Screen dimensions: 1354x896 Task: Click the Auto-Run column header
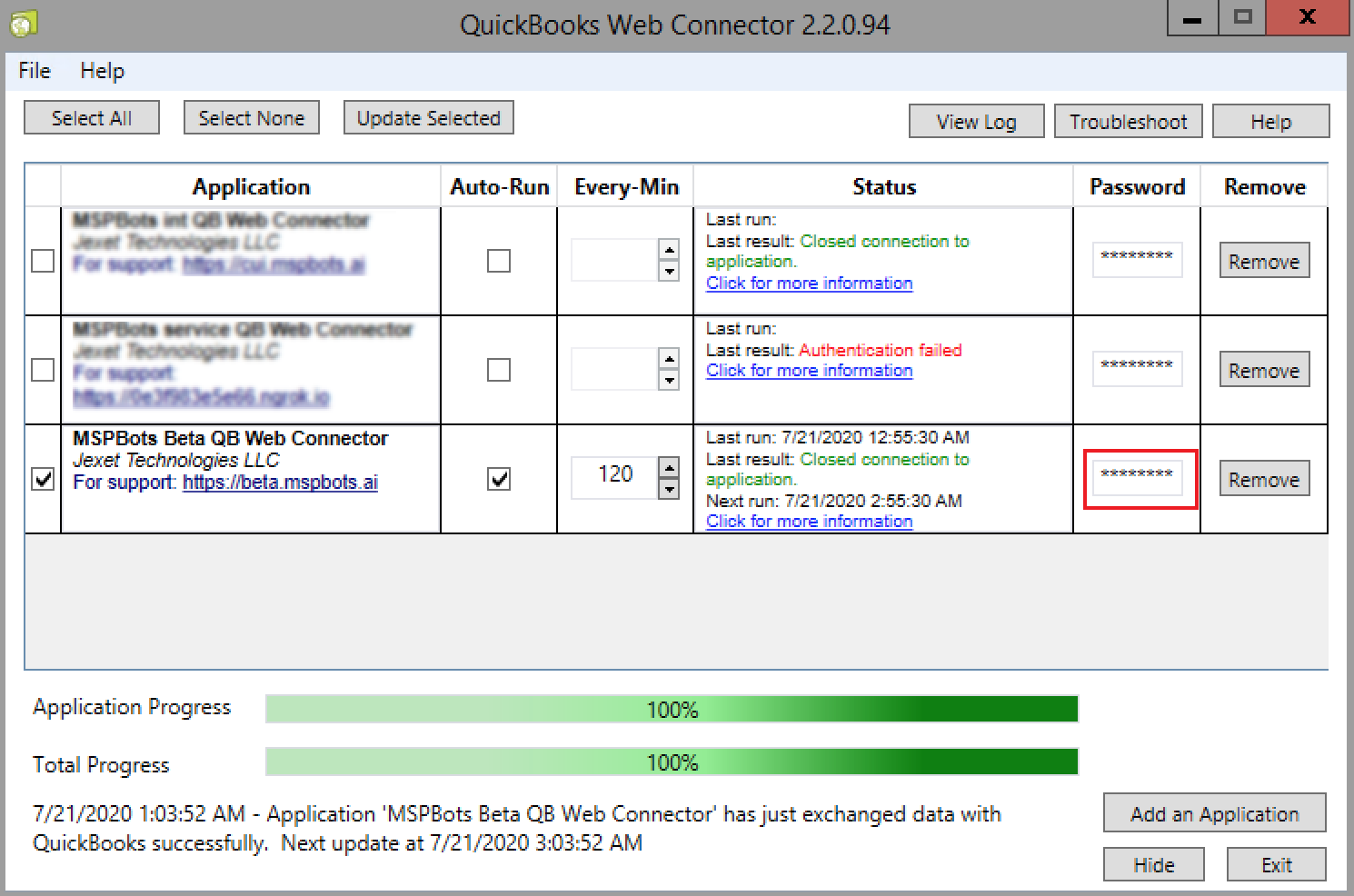pos(499,186)
